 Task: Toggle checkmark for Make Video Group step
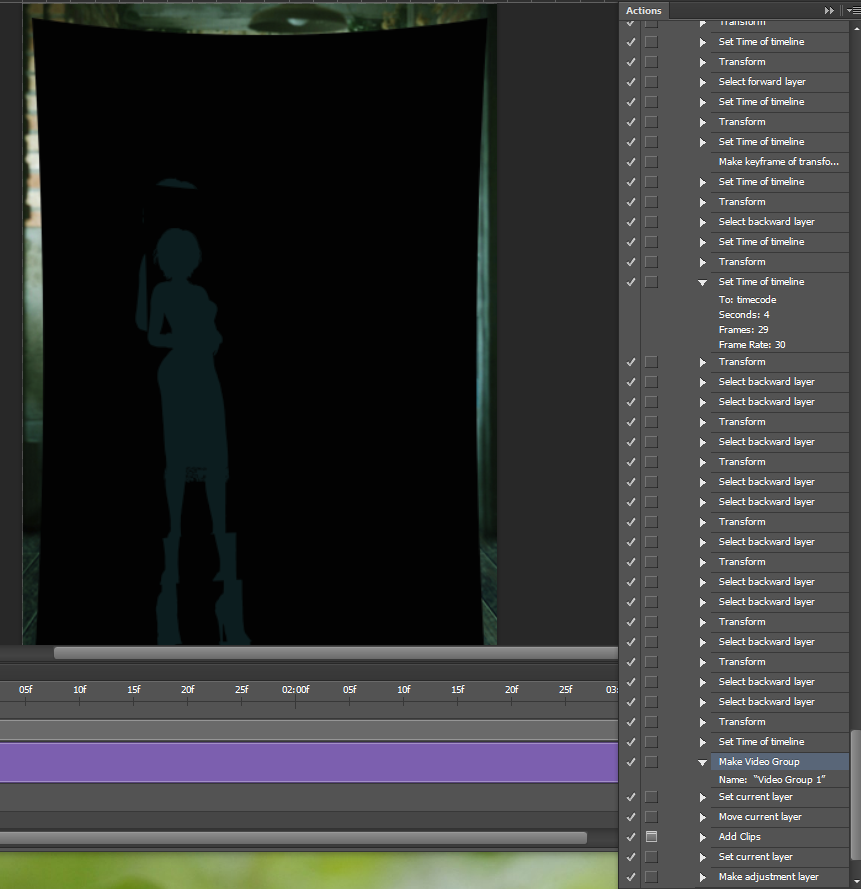click(x=630, y=762)
